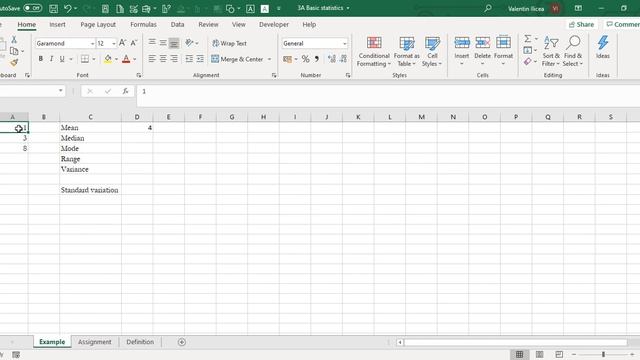Select the Example sheet tab
The width and height of the screenshot is (640, 360).
coord(52,342)
